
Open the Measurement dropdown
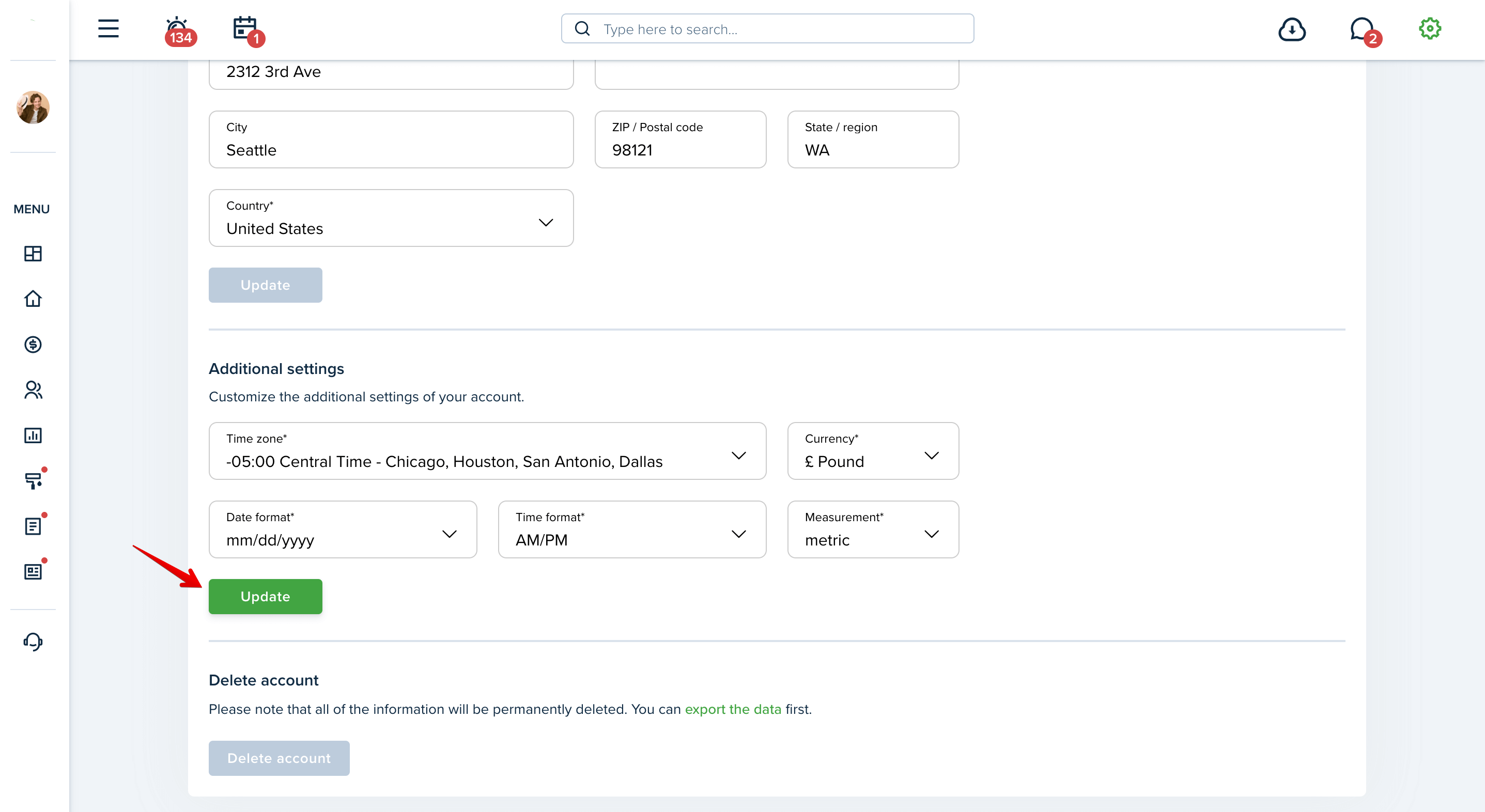click(873, 529)
